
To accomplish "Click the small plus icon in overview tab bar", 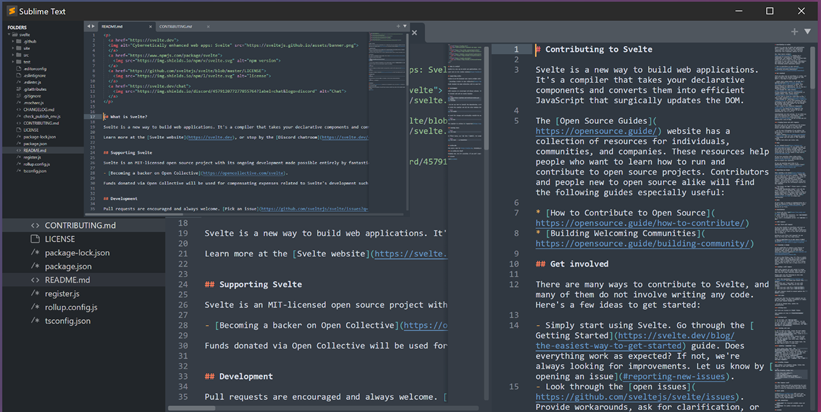I will (x=398, y=26).
